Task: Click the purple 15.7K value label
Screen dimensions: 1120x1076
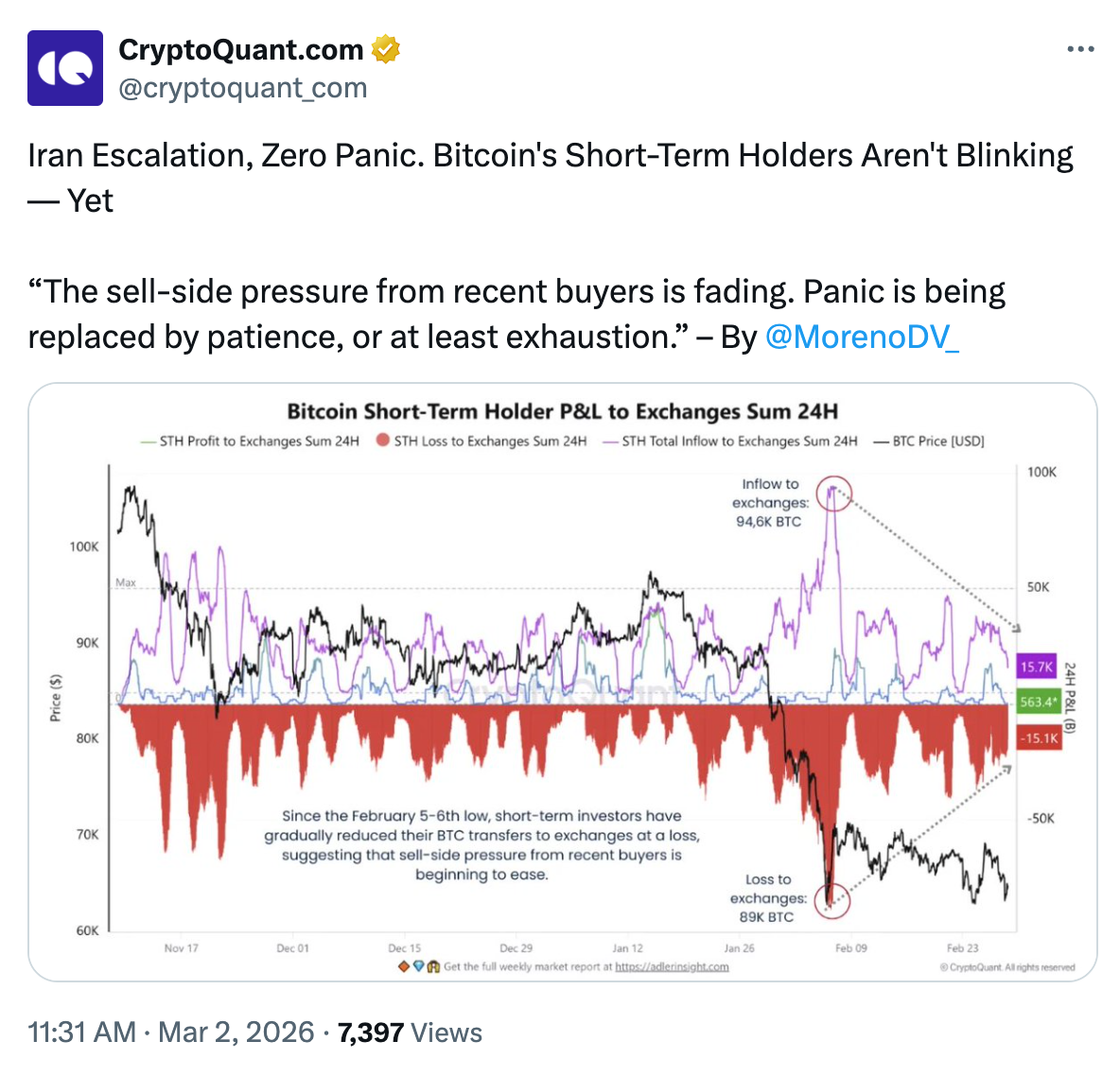Action: (x=1036, y=667)
